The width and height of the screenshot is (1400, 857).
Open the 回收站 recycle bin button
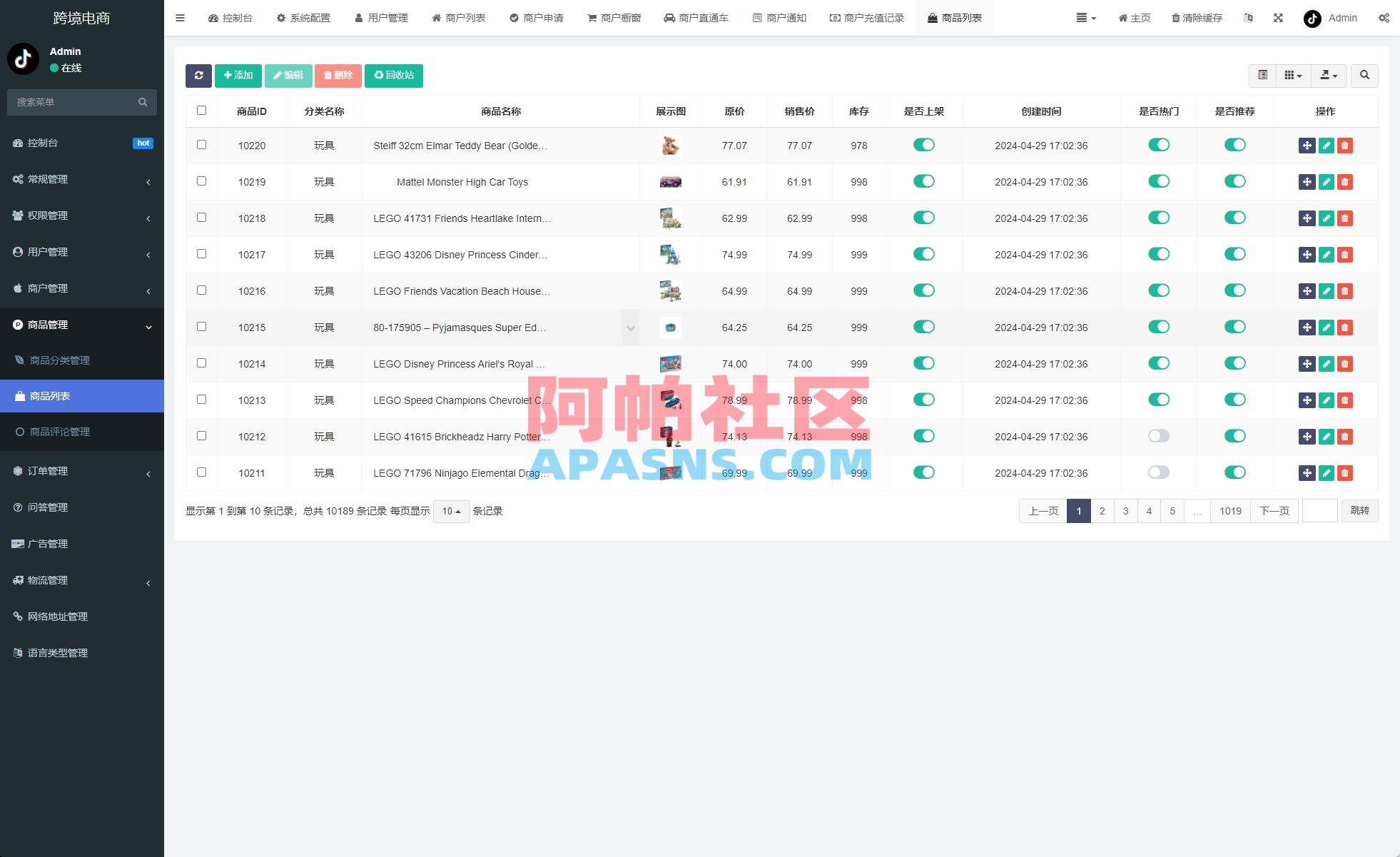(394, 75)
